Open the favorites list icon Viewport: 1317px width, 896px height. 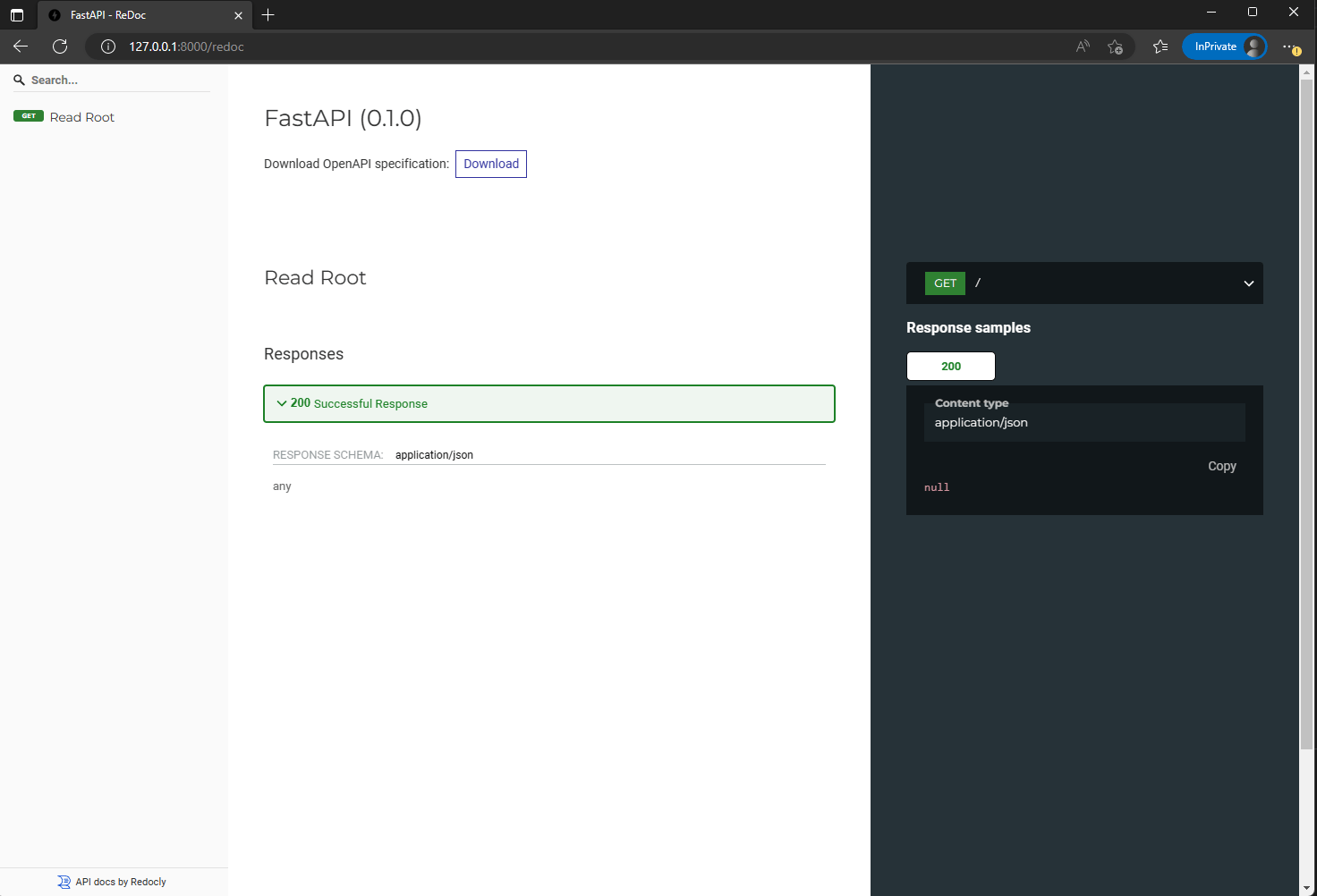click(1160, 46)
